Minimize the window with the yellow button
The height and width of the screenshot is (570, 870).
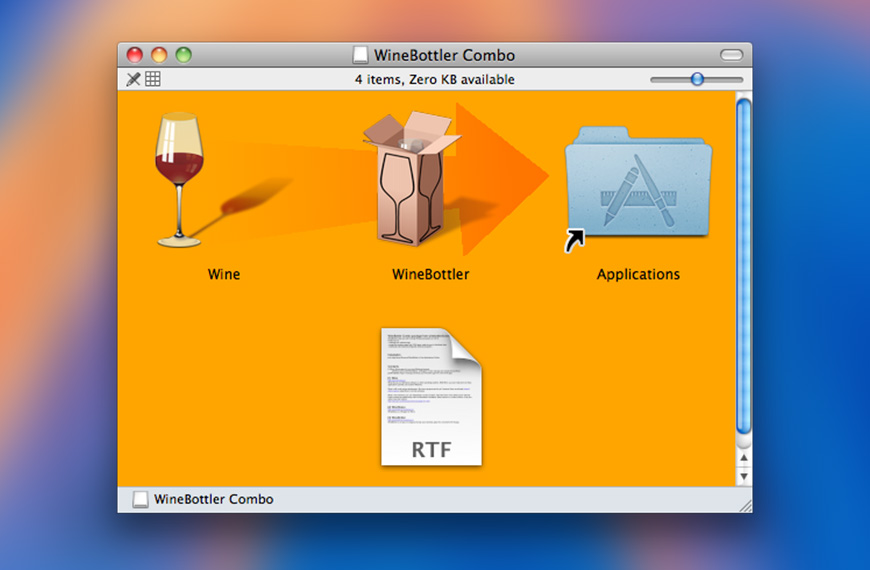click(x=159, y=55)
